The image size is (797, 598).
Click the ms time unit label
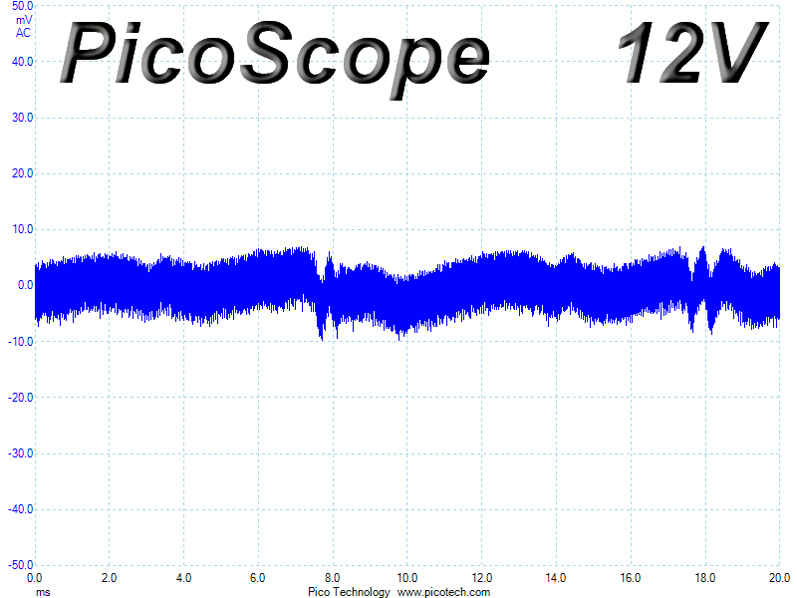pos(43,592)
